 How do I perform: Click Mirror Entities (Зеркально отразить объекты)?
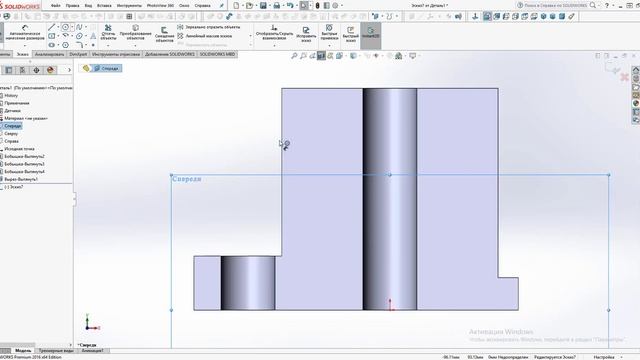(x=209, y=27)
